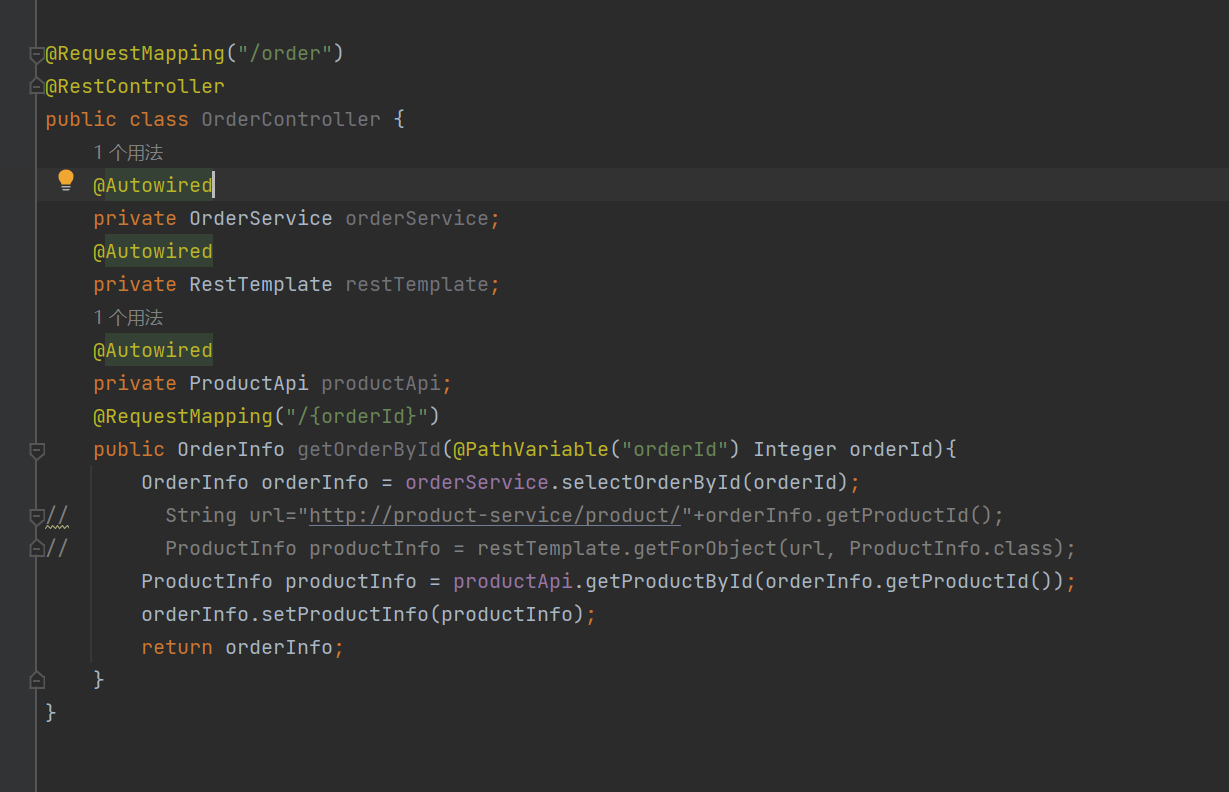
Task: Collapse the getOrderById method with gutter arrow
Action: pyautogui.click(x=37, y=449)
